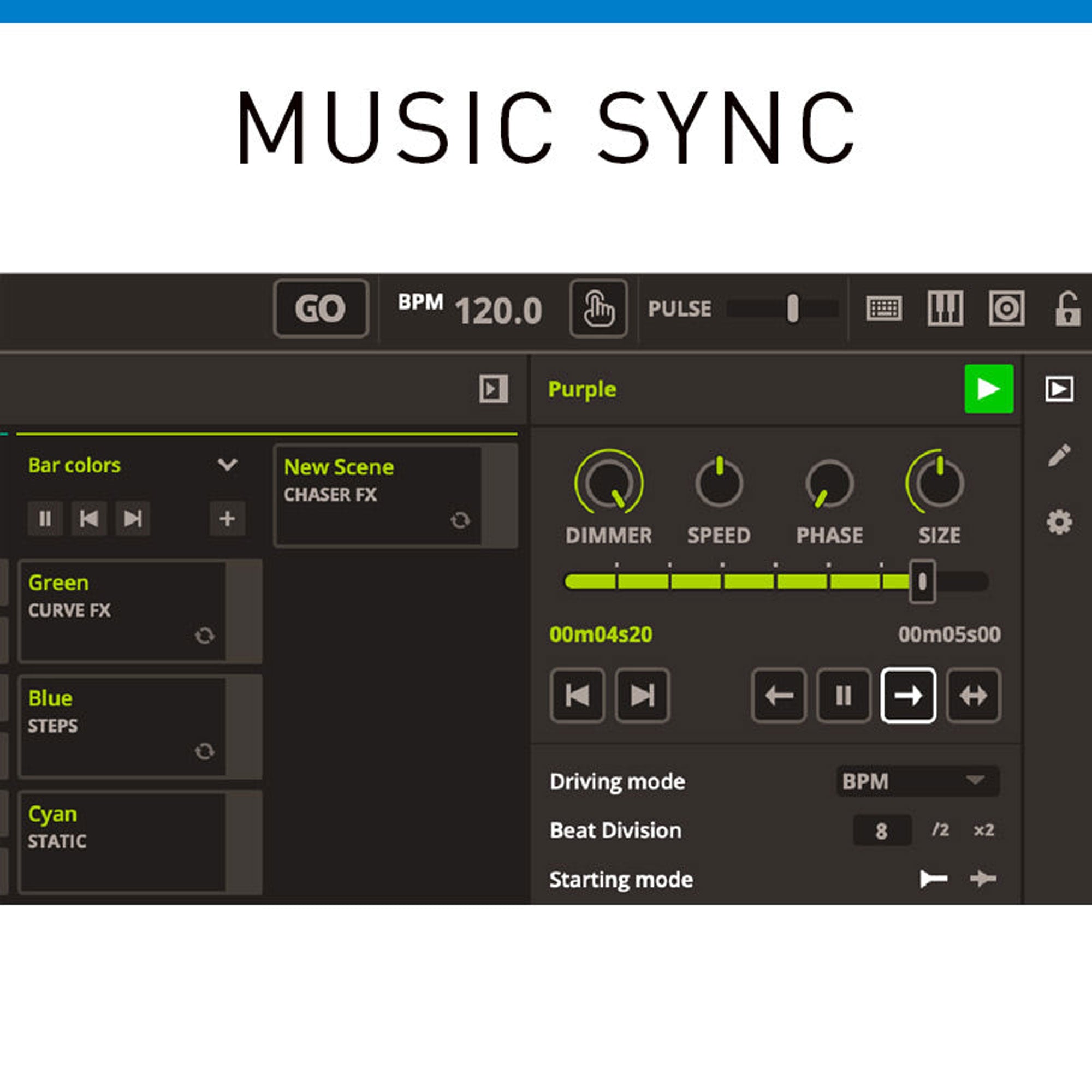Open the keyboard shortcuts mapping panel
Viewport: 1092px width, 1092px height.
tap(885, 309)
